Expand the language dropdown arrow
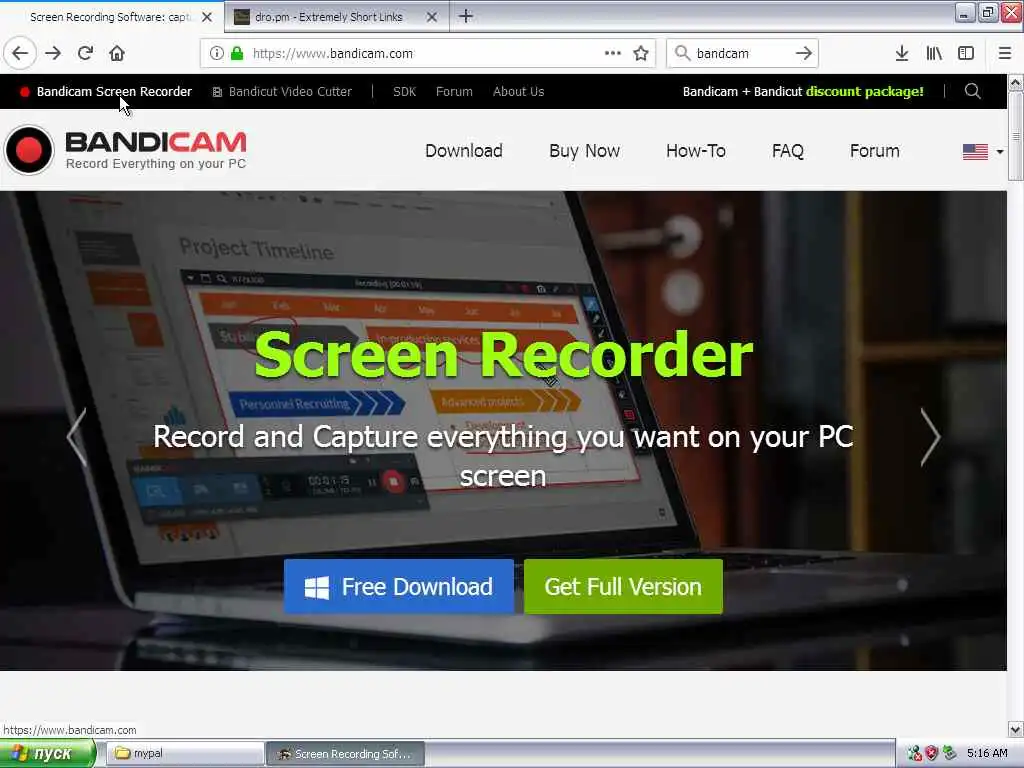The image size is (1024, 768). click(999, 152)
